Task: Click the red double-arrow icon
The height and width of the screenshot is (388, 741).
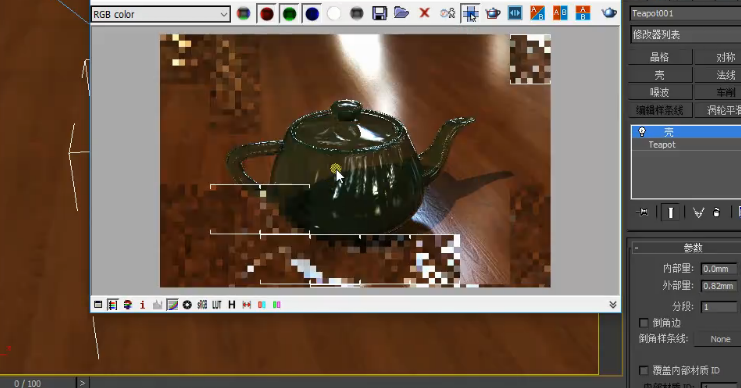Action: [247, 305]
